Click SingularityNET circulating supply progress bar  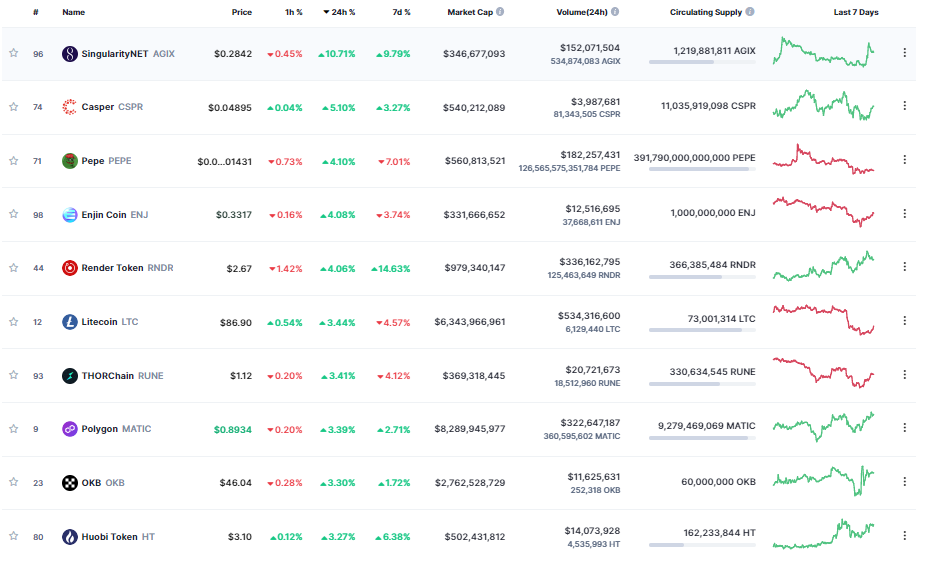tap(702, 62)
